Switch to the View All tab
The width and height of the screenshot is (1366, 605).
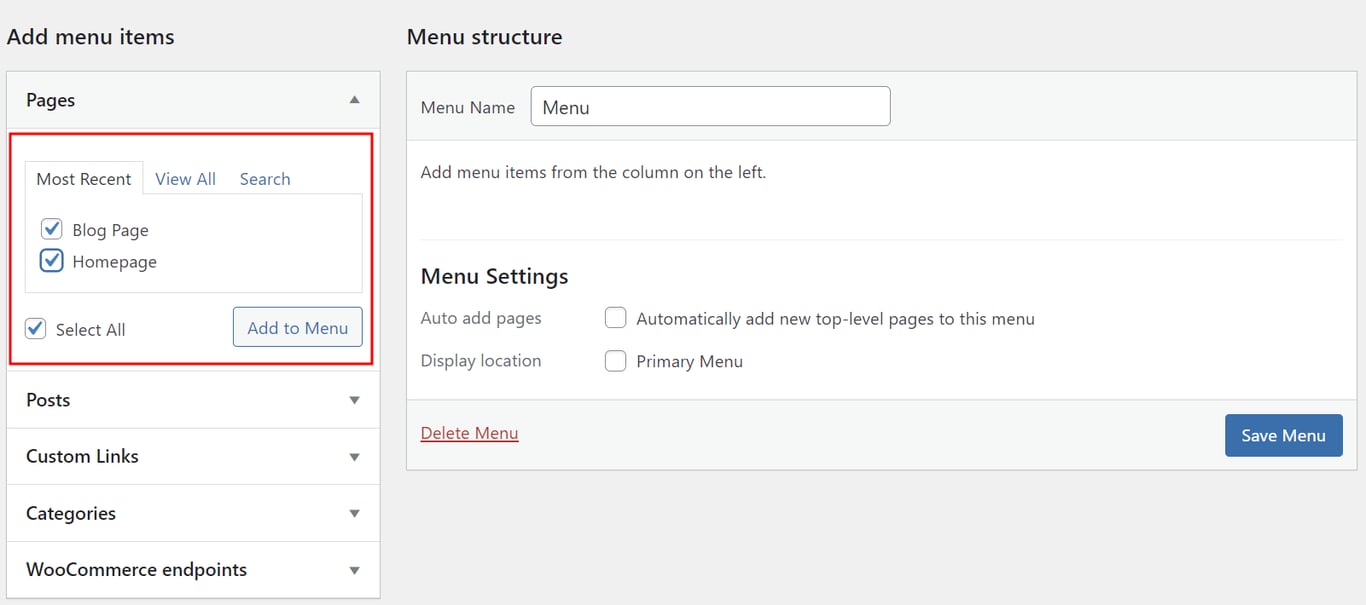click(x=185, y=178)
